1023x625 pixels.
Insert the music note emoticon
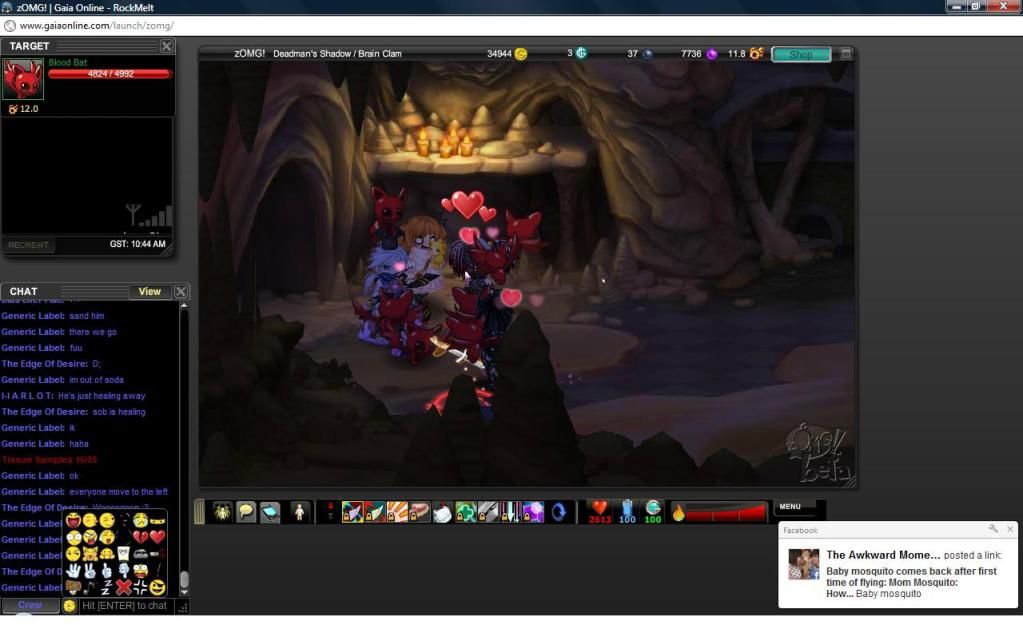click(x=89, y=588)
